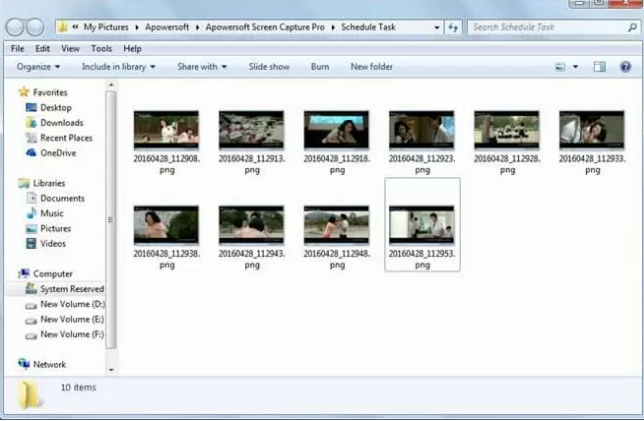Select the Music library icon
This screenshot has width=644, height=421.
pyautogui.click(x=31, y=213)
